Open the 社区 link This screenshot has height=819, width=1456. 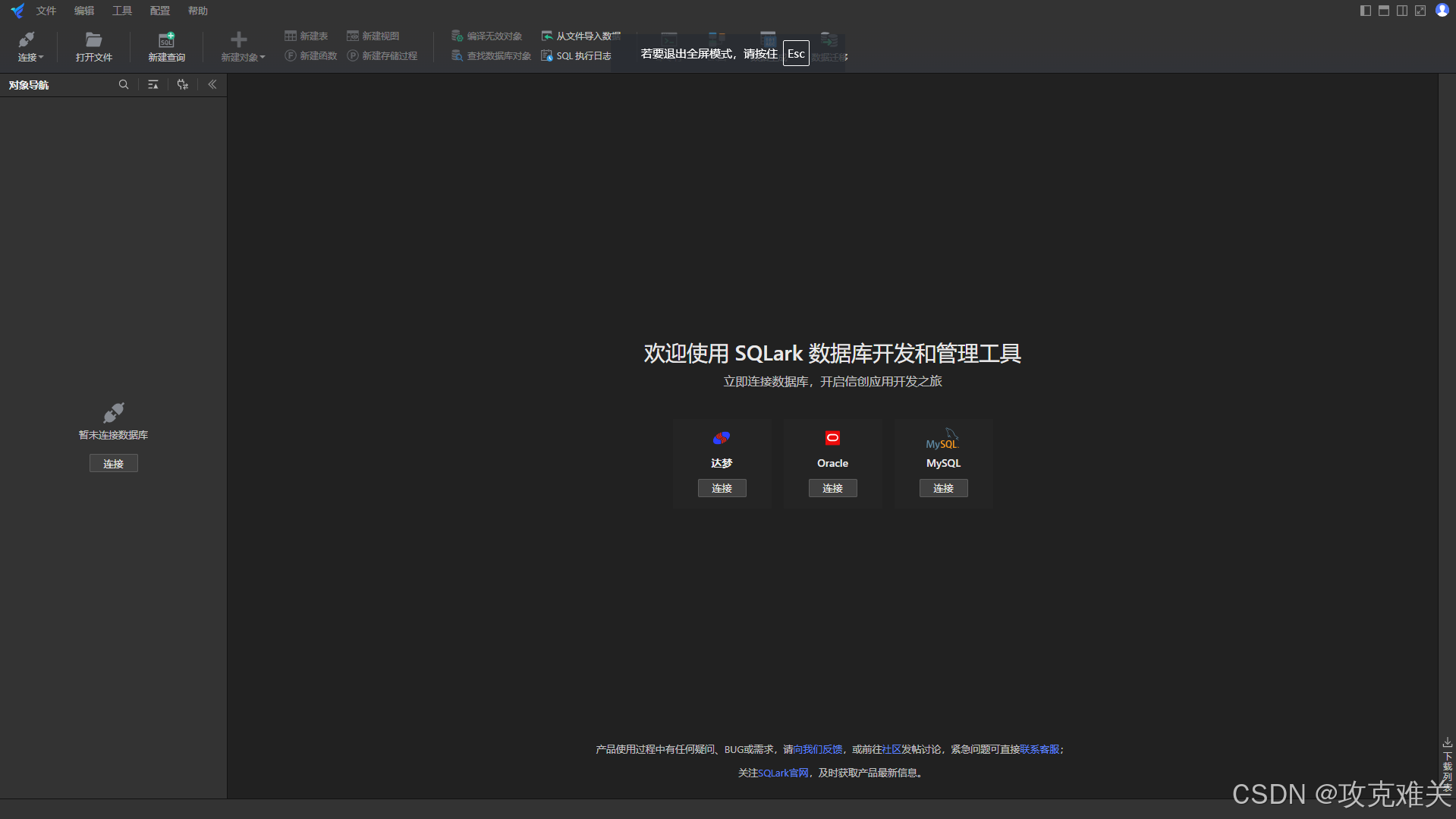(x=892, y=749)
